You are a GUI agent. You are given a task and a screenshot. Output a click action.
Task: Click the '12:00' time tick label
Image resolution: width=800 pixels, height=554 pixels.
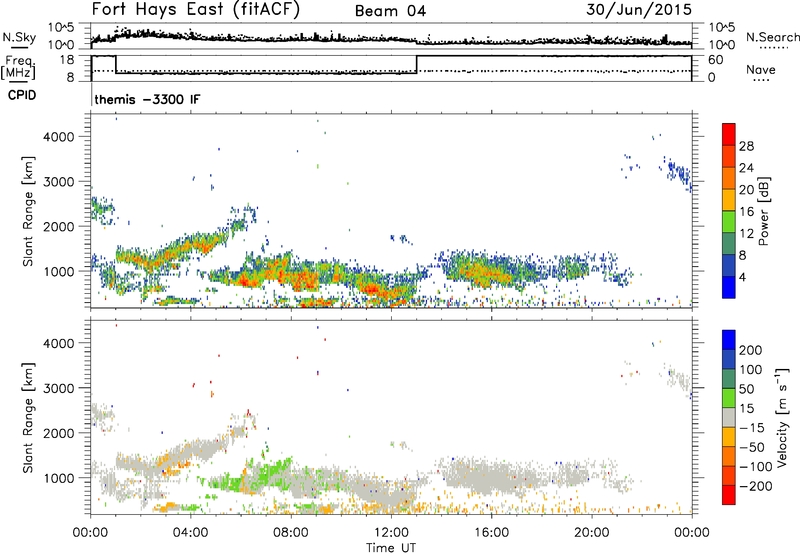391,533
